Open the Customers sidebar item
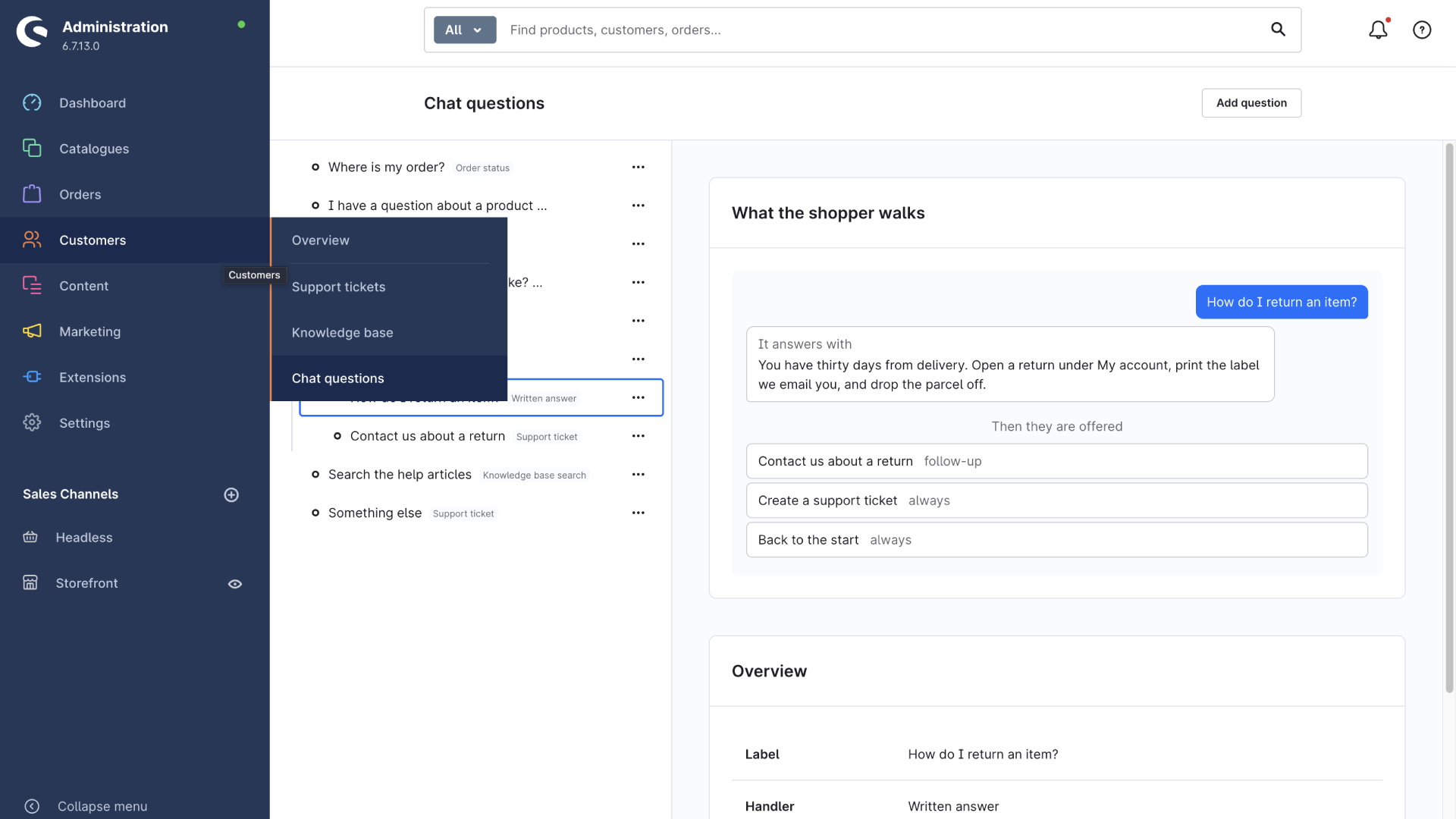This screenshot has width=1456, height=819. (134, 240)
